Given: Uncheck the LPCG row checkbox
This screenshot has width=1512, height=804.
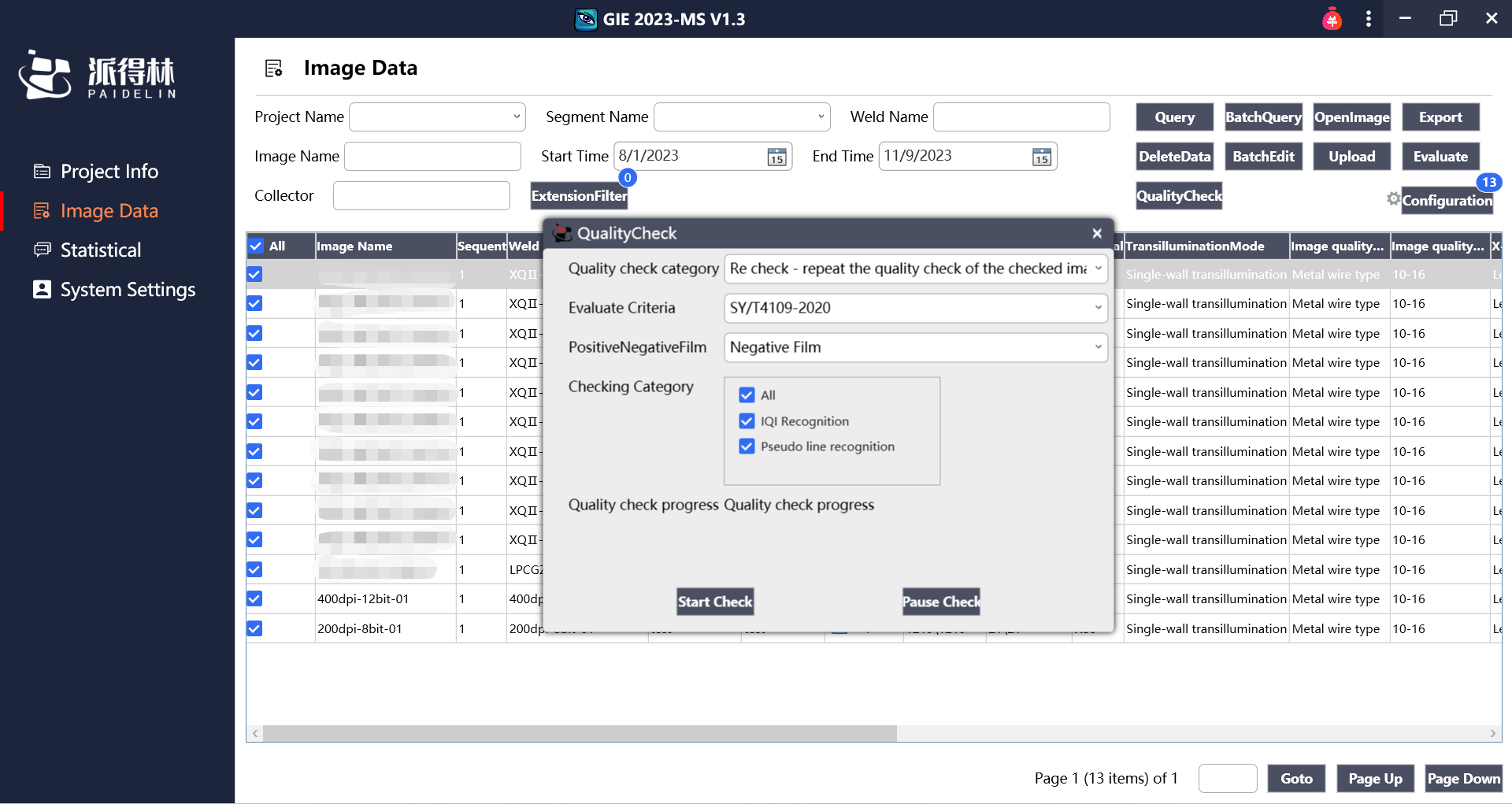Looking at the screenshot, I should 254,569.
